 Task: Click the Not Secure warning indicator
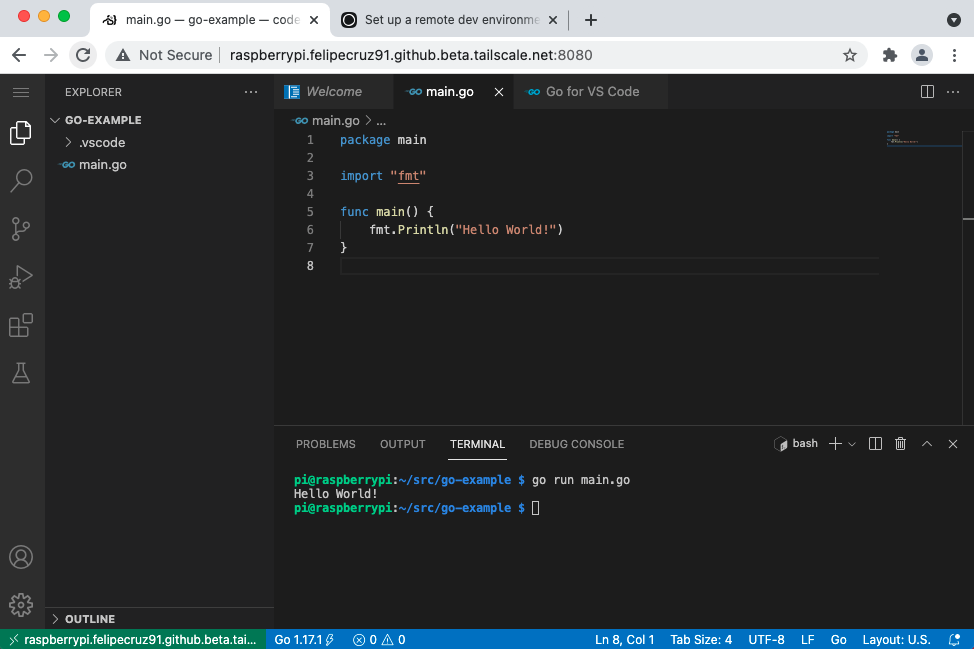click(x=165, y=55)
